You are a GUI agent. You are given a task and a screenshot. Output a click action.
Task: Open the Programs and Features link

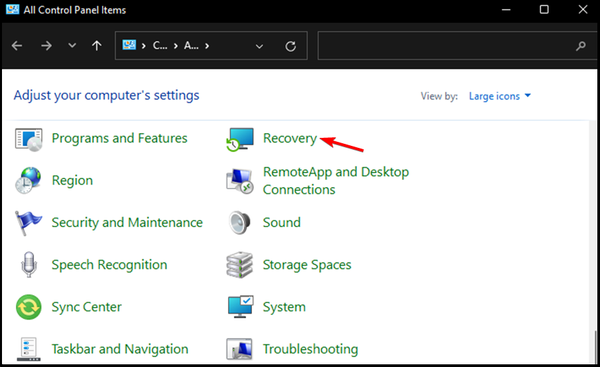(x=119, y=138)
